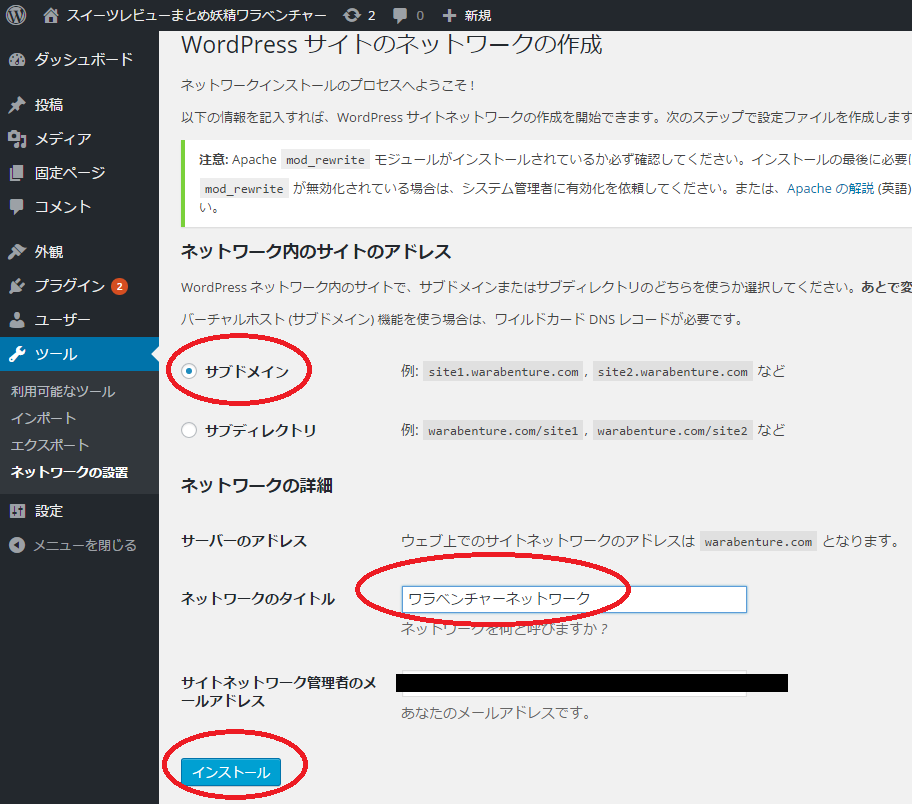Click the サーバーのアドレス label
Viewport: 912px width, 804px height.
pos(244,541)
